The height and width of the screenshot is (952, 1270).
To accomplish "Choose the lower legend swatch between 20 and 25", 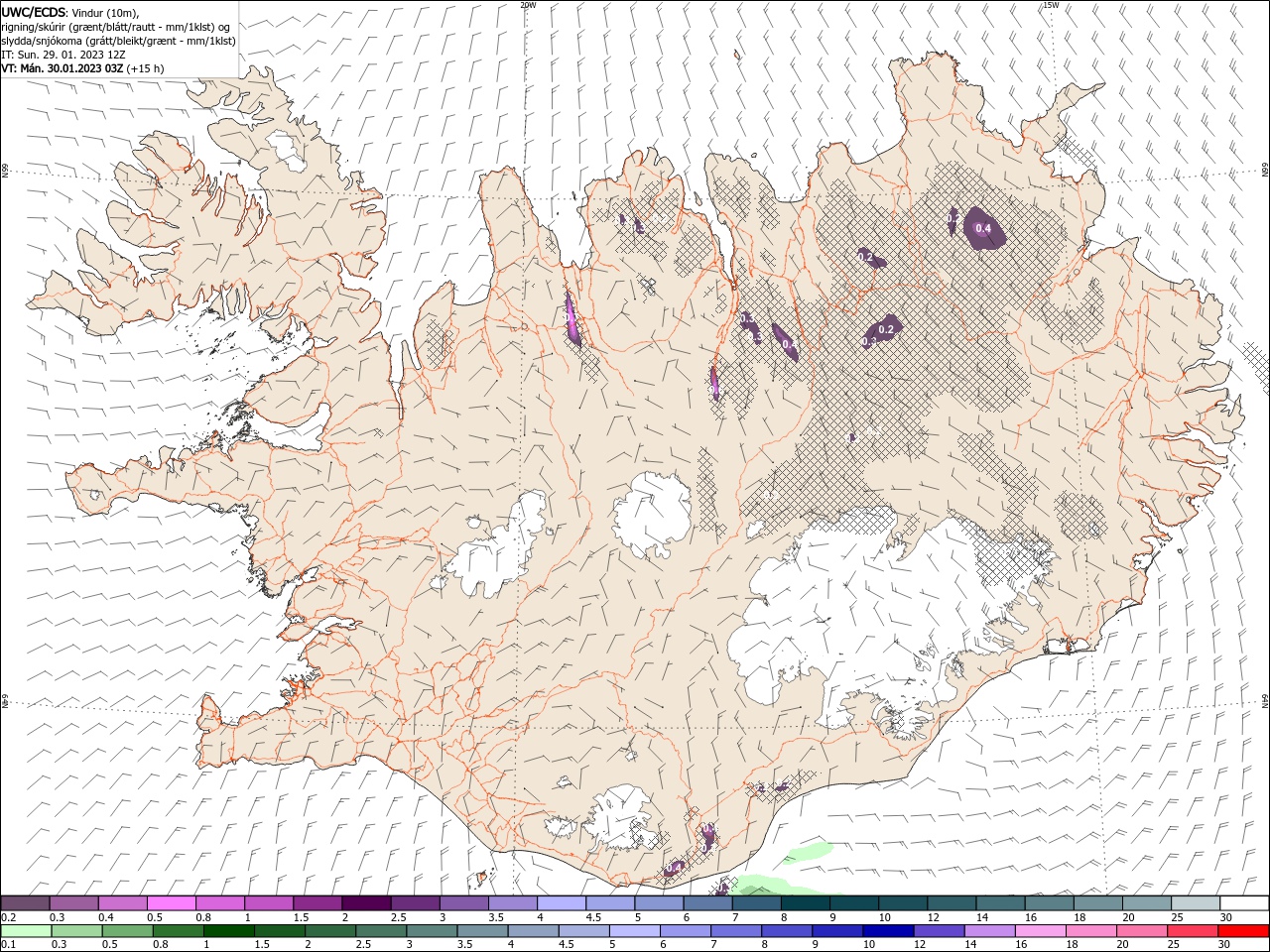I will click(1141, 931).
